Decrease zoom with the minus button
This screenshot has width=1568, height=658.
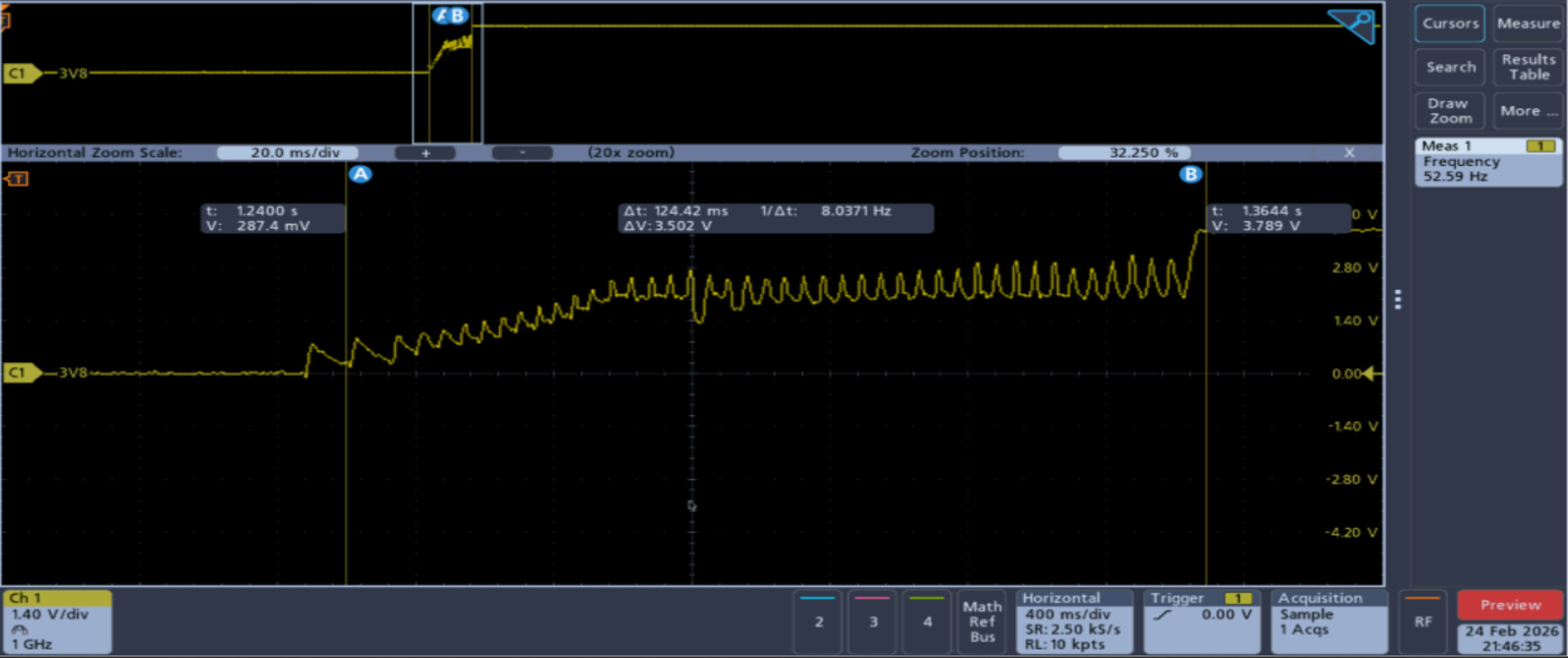(x=522, y=153)
